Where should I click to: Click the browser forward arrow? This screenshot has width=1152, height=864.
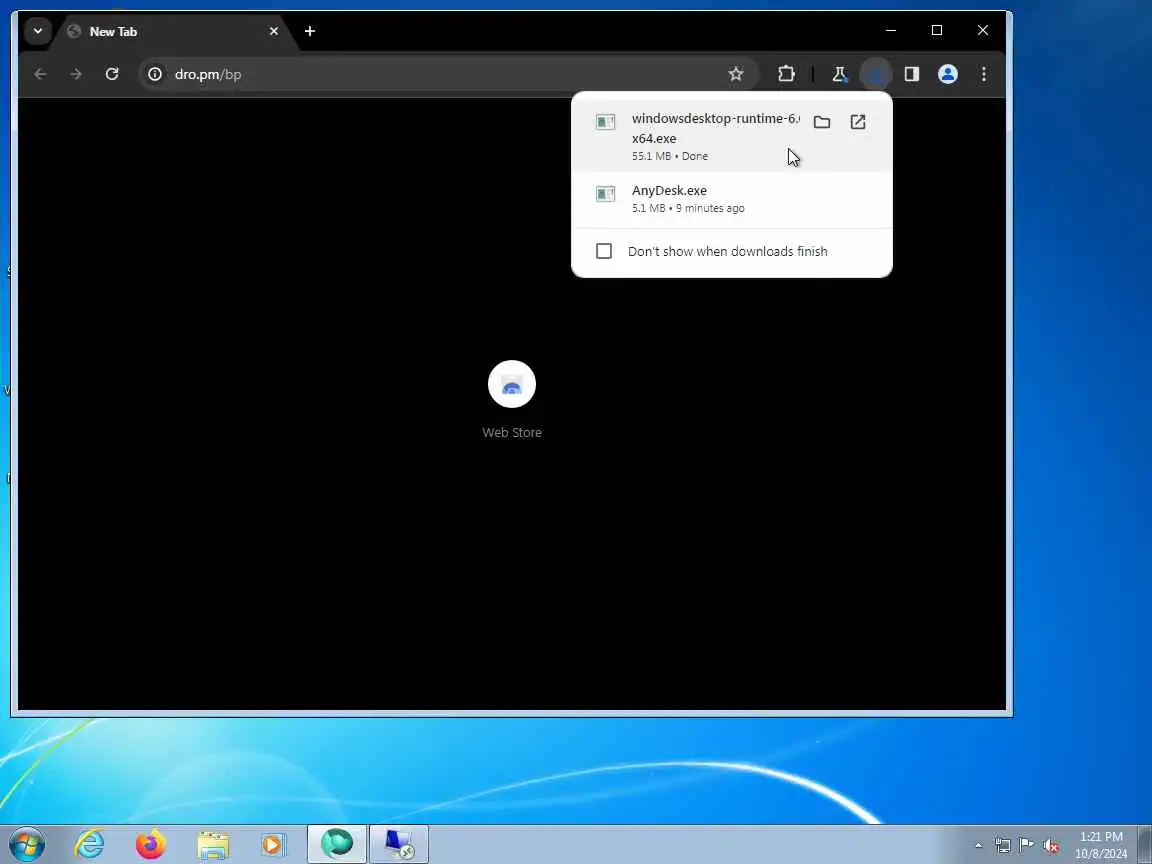(x=76, y=74)
